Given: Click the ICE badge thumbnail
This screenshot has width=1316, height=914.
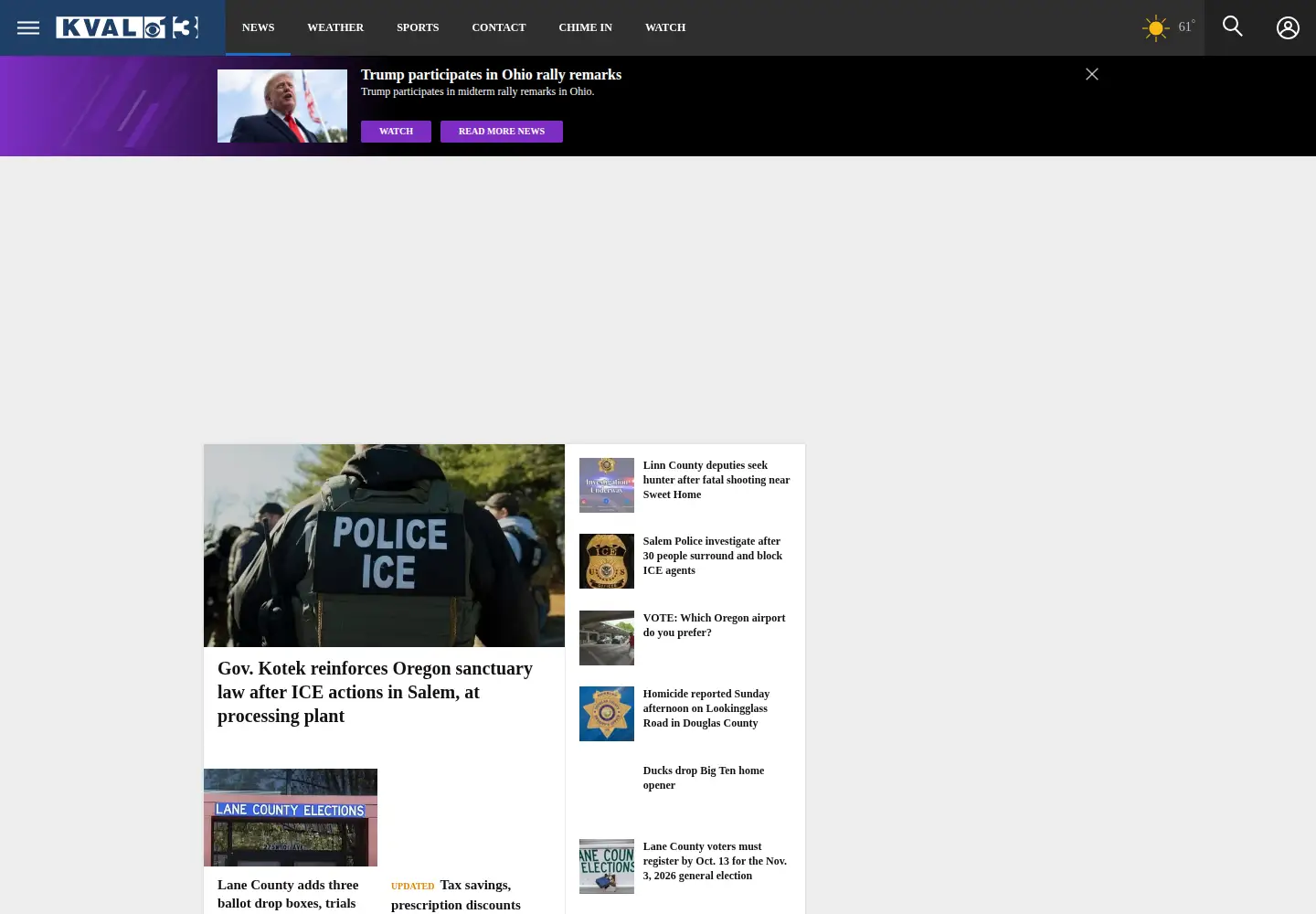Looking at the screenshot, I should pyautogui.click(x=607, y=561).
